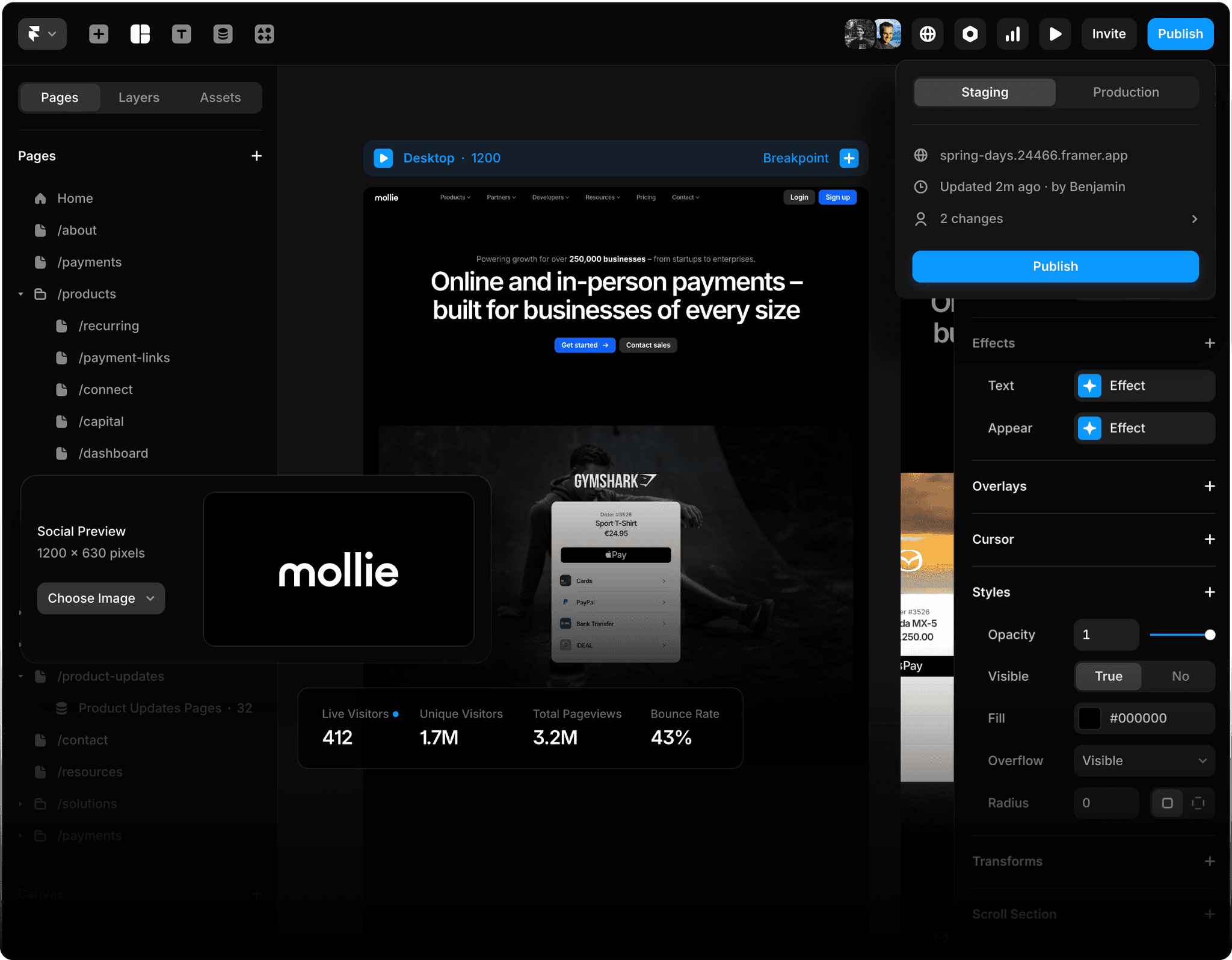Viewport: 1232px width, 960px height.
Task: Select the Production environment toggle
Action: point(1126,92)
